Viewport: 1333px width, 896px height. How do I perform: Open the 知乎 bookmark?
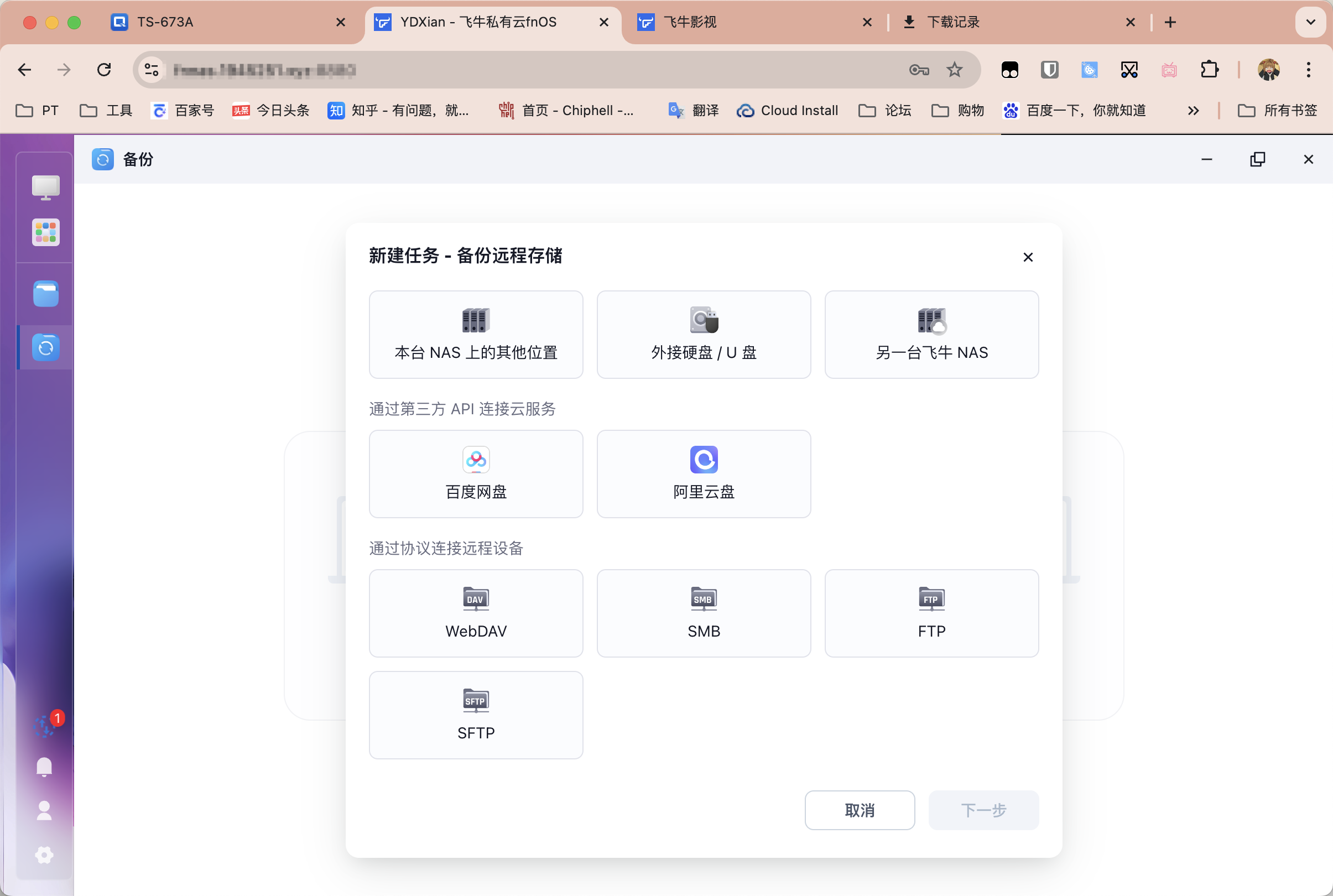pos(399,110)
